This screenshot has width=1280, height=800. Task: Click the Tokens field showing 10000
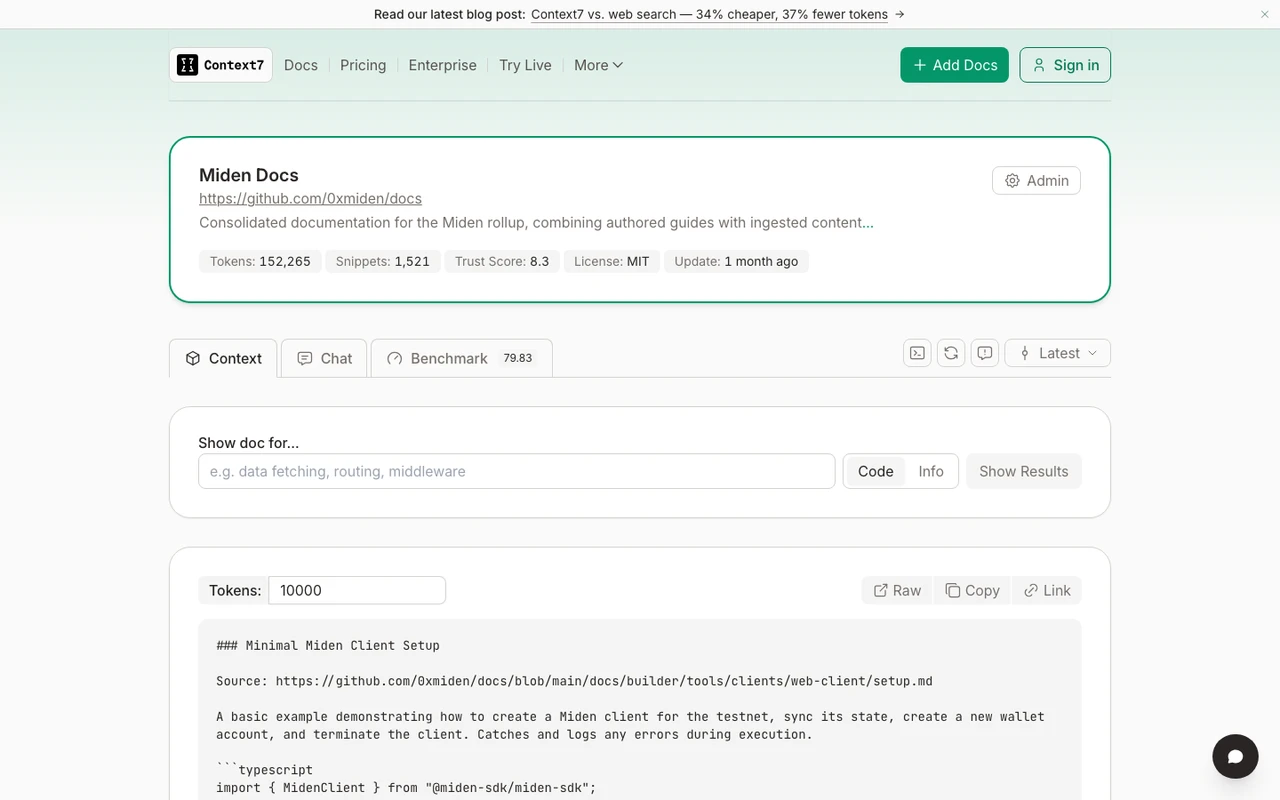(357, 590)
